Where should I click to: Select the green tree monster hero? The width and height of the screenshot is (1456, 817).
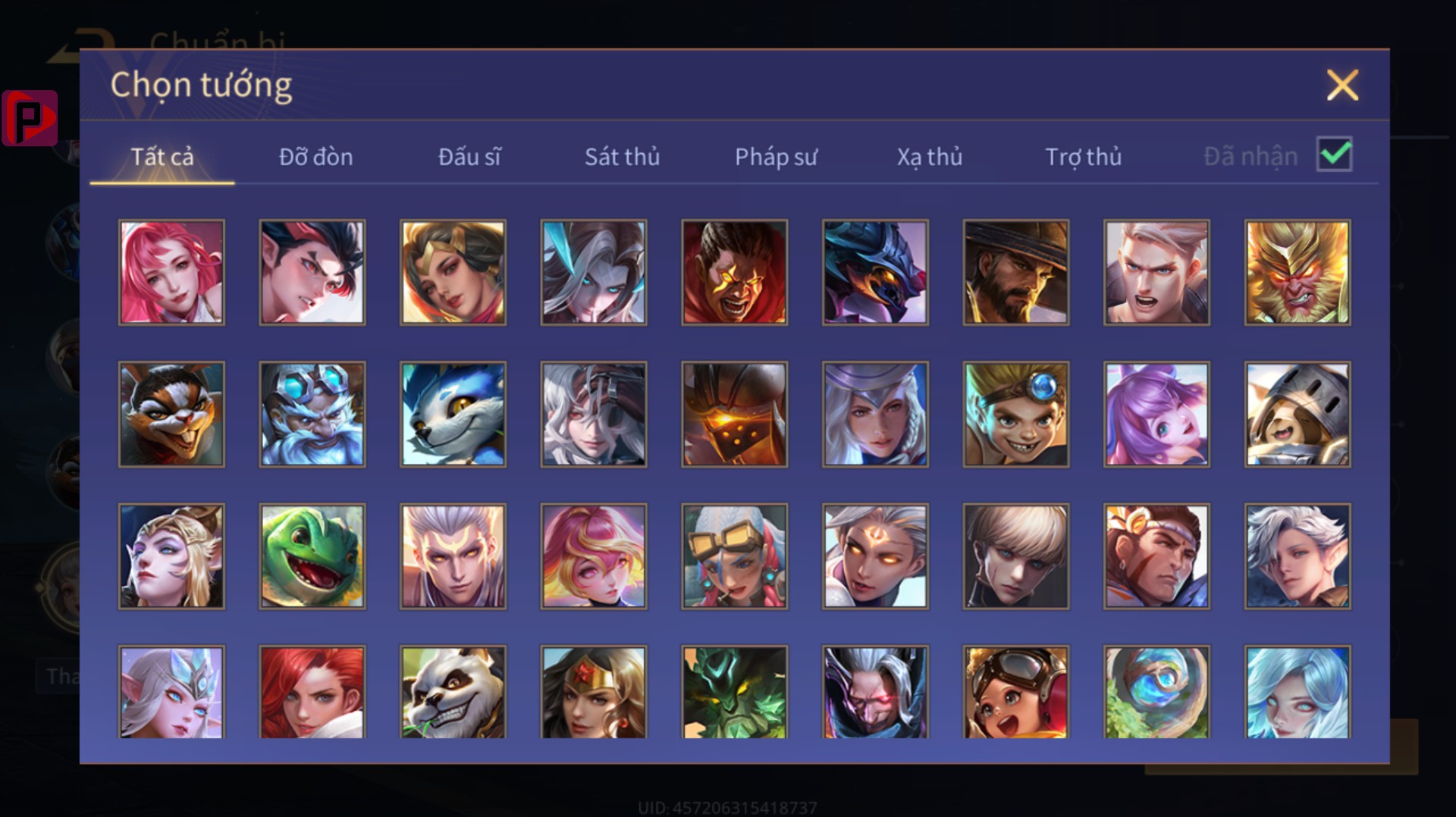pyautogui.click(x=735, y=692)
